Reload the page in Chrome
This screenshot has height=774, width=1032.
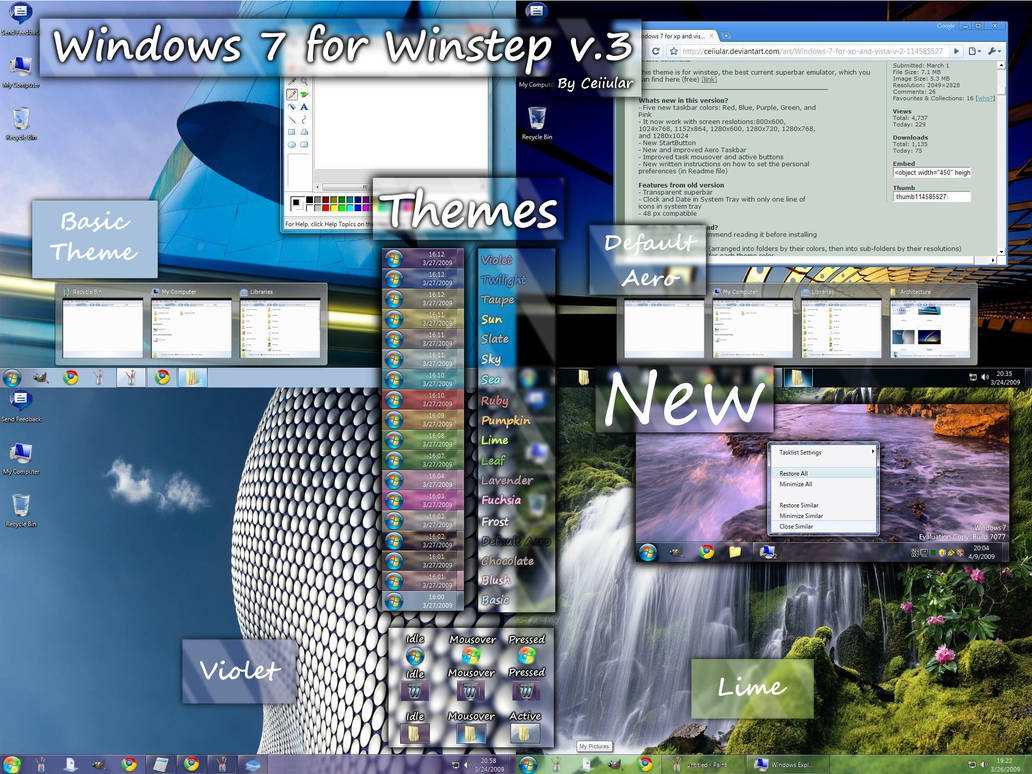(x=656, y=51)
